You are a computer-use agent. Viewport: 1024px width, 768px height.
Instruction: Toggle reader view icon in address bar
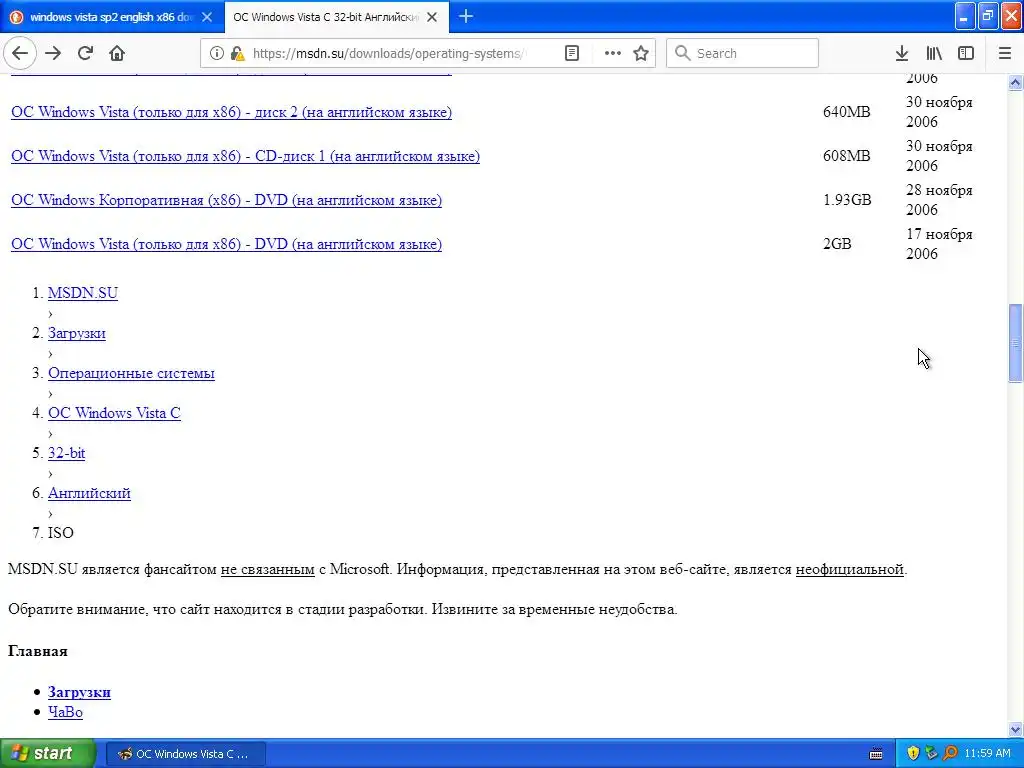pyautogui.click(x=571, y=54)
